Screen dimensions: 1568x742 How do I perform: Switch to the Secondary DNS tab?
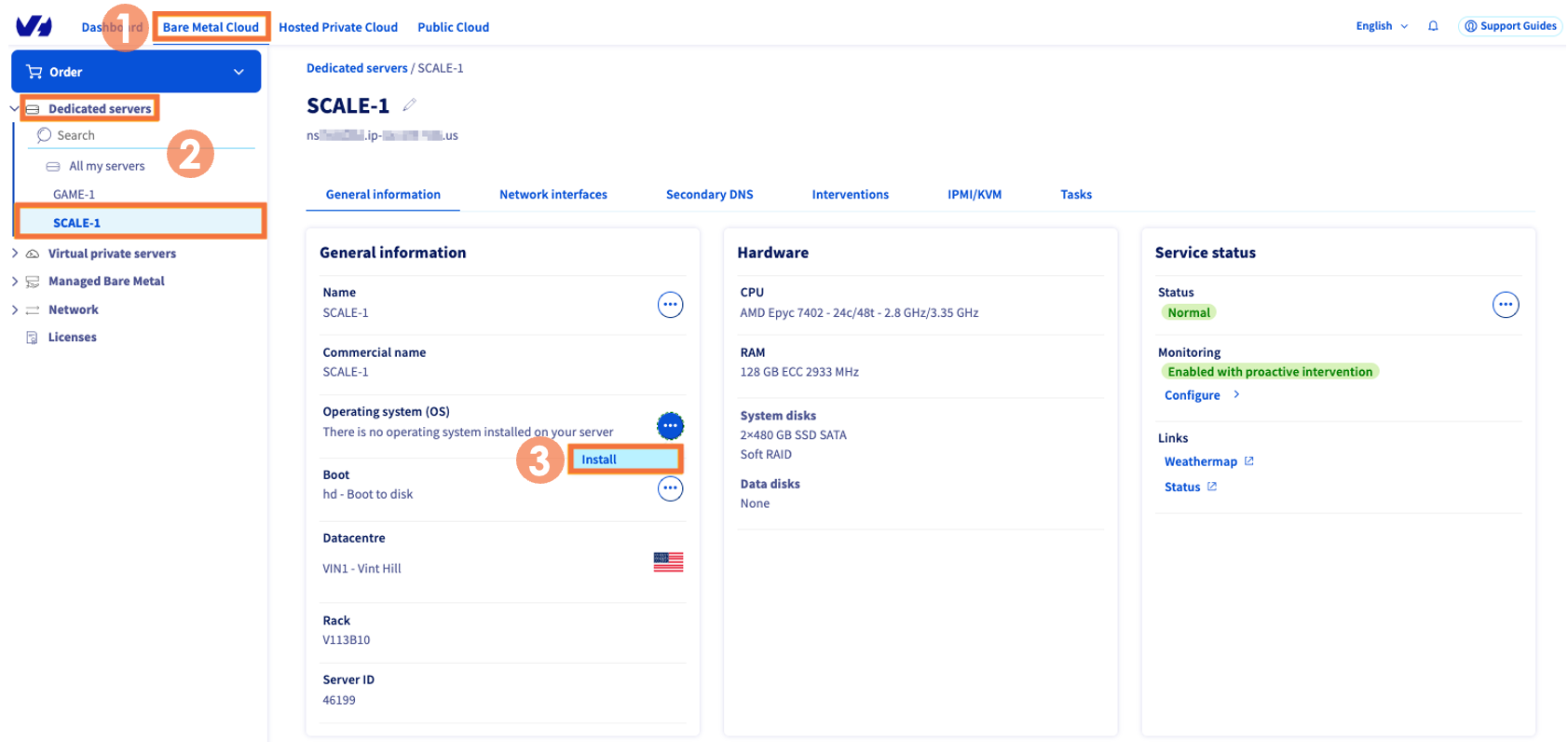709,194
